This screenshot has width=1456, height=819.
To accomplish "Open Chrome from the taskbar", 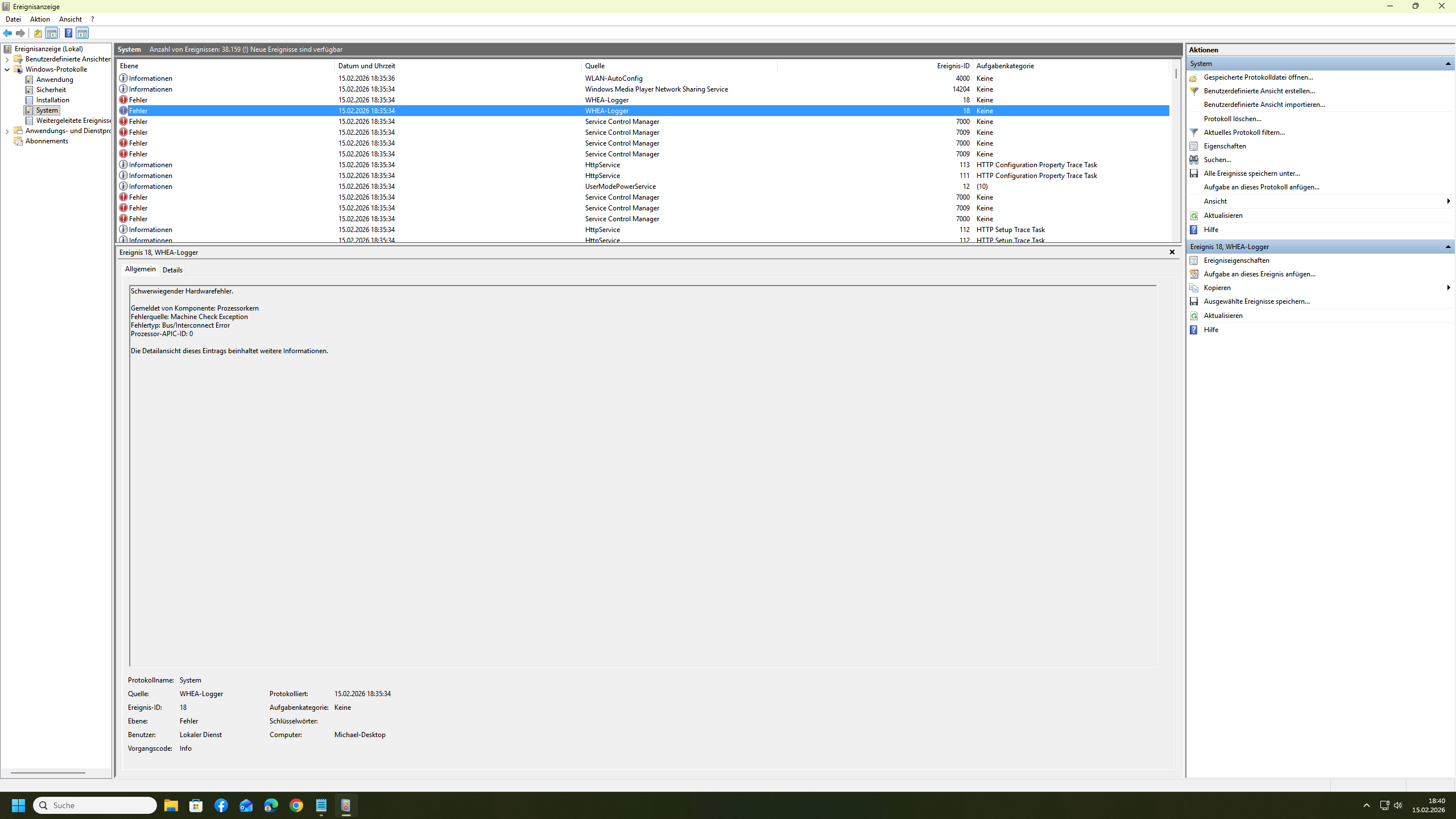I will coord(296,805).
